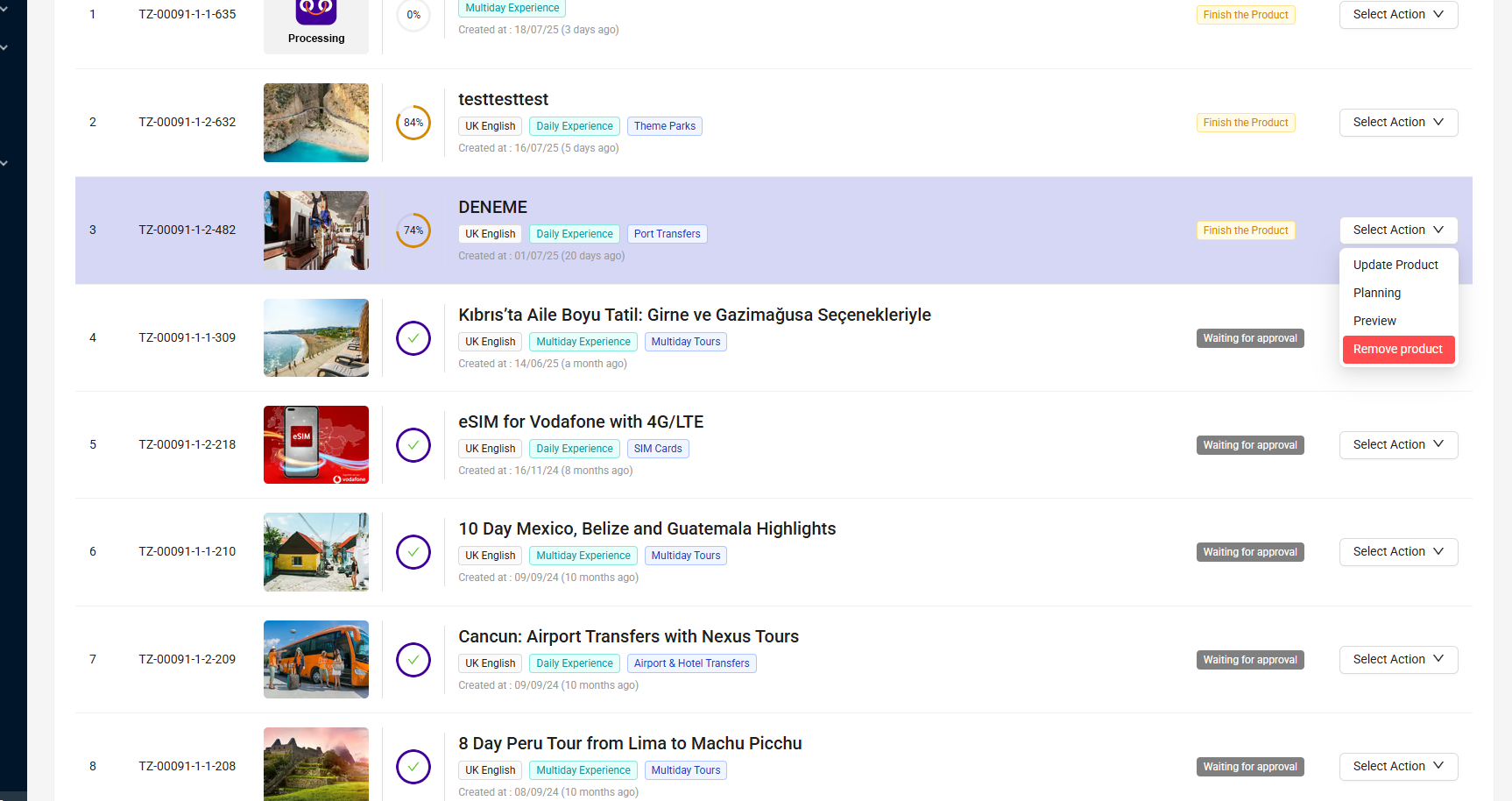Open the DENEME product thumbnail
This screenshot has height=801, width=1512.
[x=316, y=230]
